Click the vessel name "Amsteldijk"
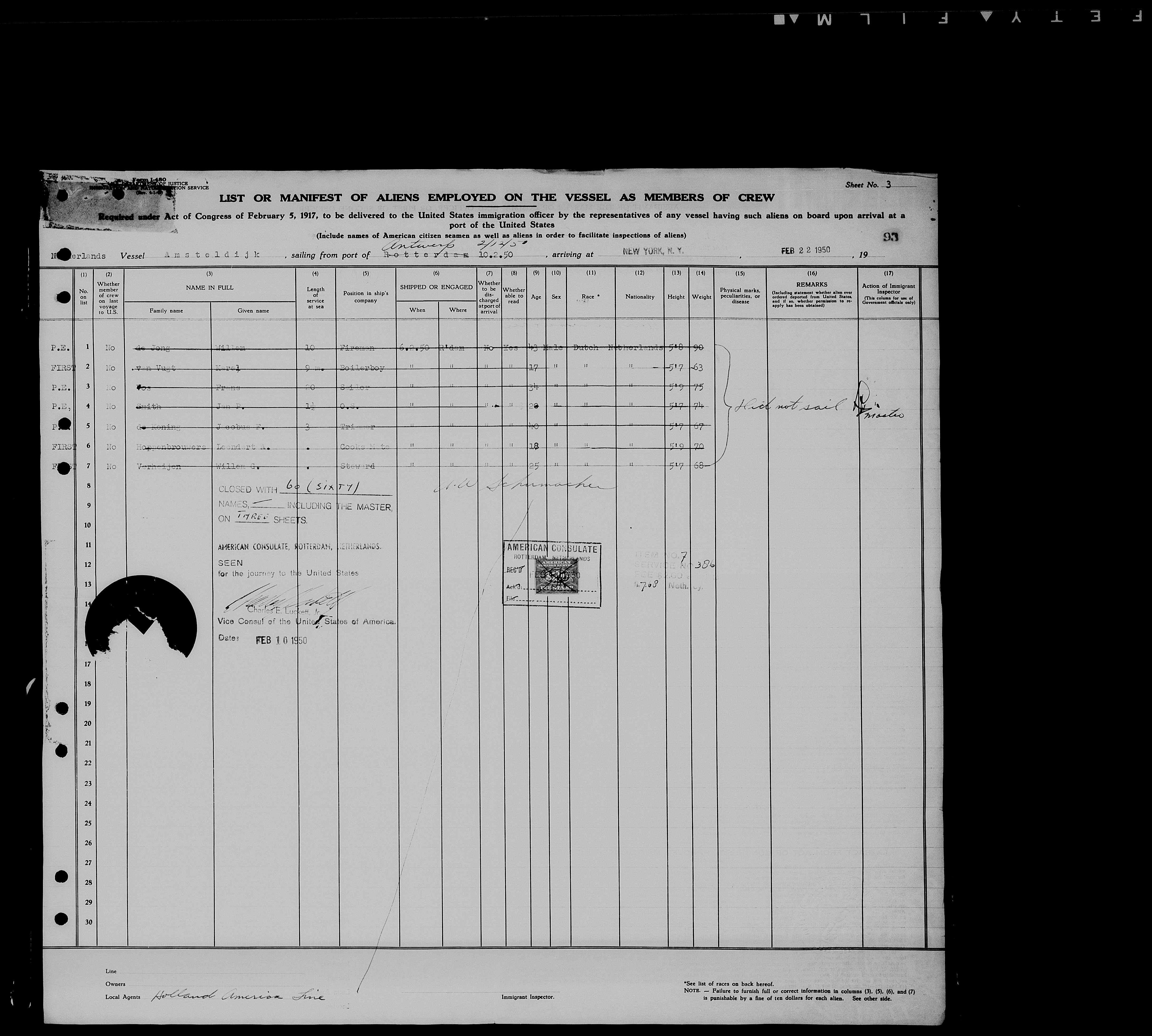The image size is (1152, 1036). 213,255
